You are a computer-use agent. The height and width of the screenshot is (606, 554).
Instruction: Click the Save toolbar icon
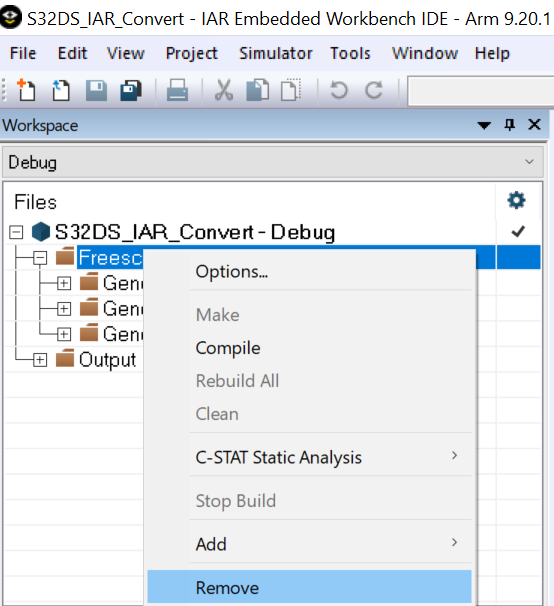96,90
